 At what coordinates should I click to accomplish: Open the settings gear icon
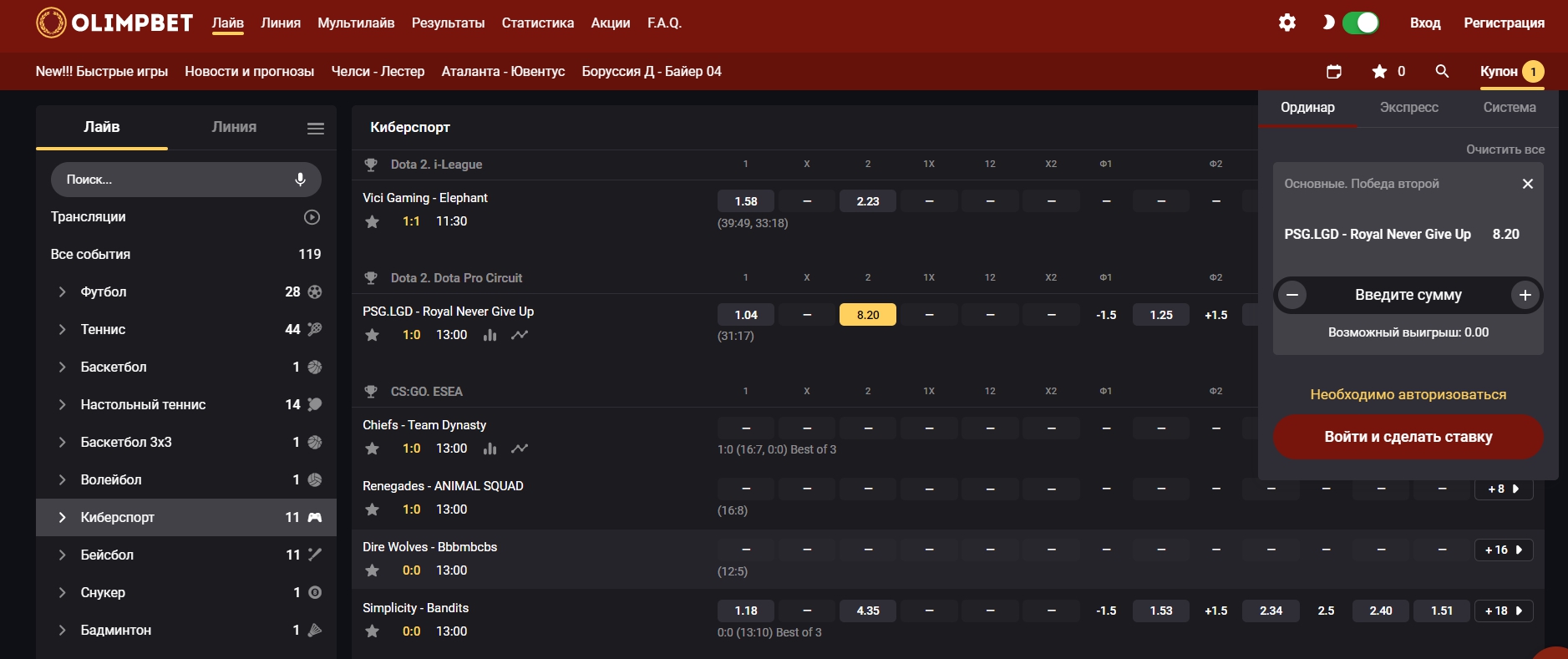pyautogui.click(x=1287, y=23)
